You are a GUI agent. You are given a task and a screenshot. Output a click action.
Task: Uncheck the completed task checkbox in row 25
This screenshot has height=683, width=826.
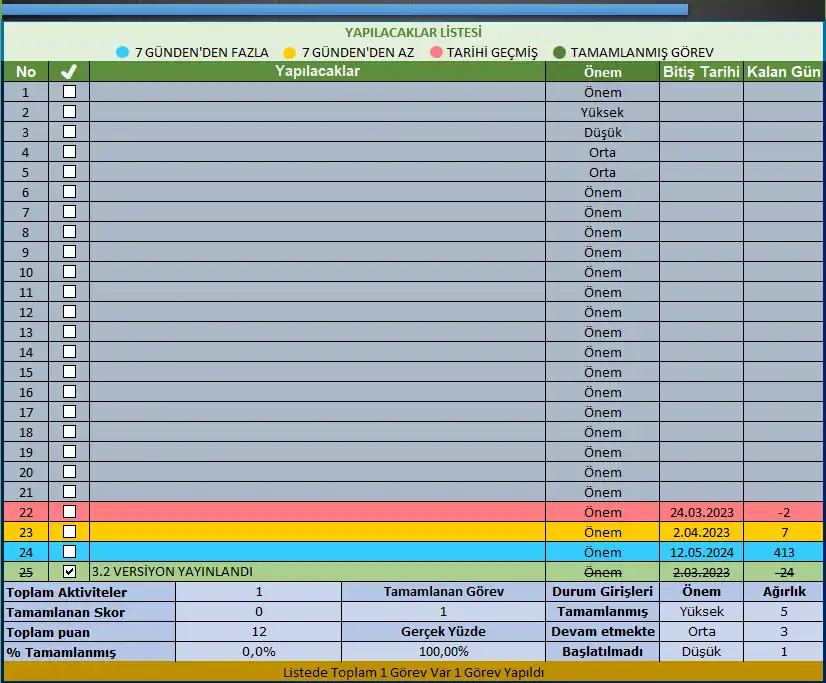tap(69, 572)
